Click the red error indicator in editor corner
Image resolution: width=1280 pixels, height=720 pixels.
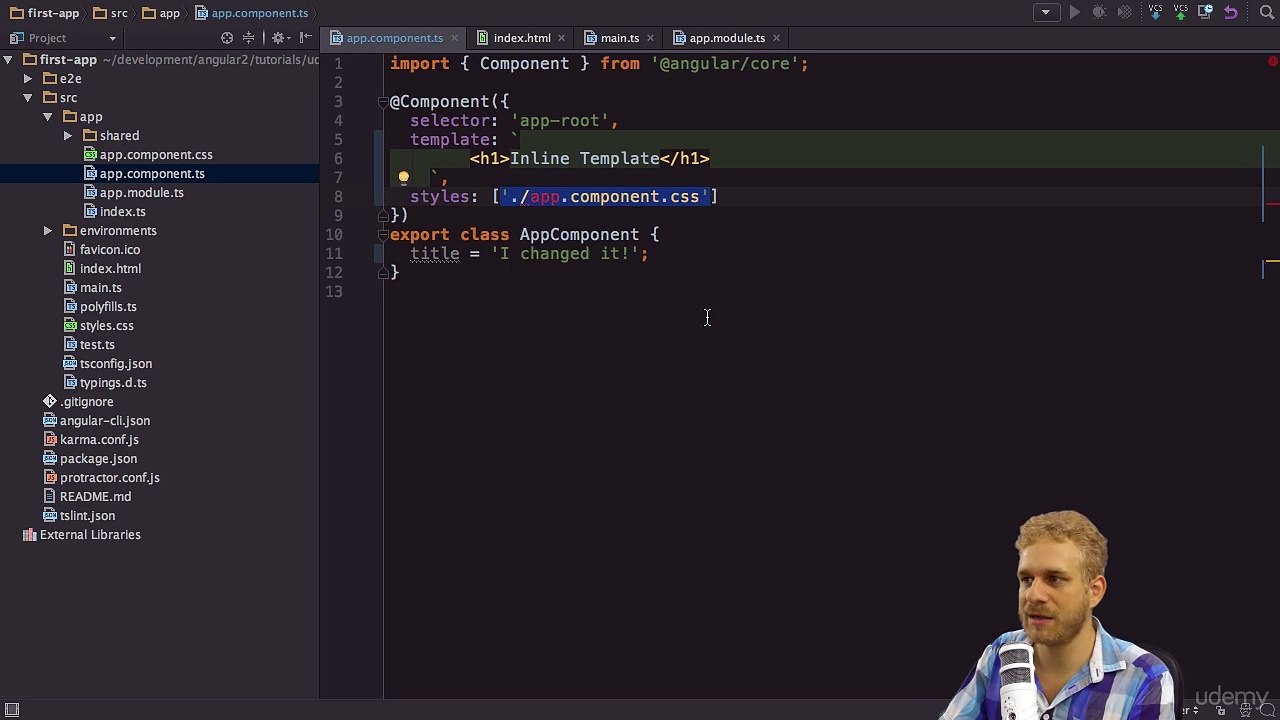(x=1273, y=62)
